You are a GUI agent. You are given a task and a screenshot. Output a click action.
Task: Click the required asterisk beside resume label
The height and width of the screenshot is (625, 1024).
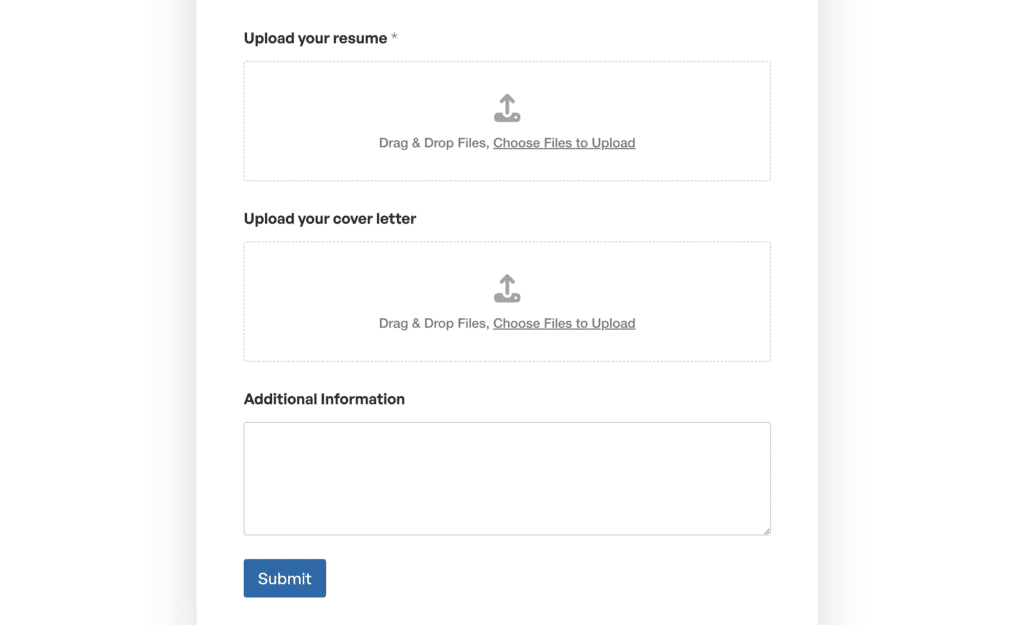[394, 38]
